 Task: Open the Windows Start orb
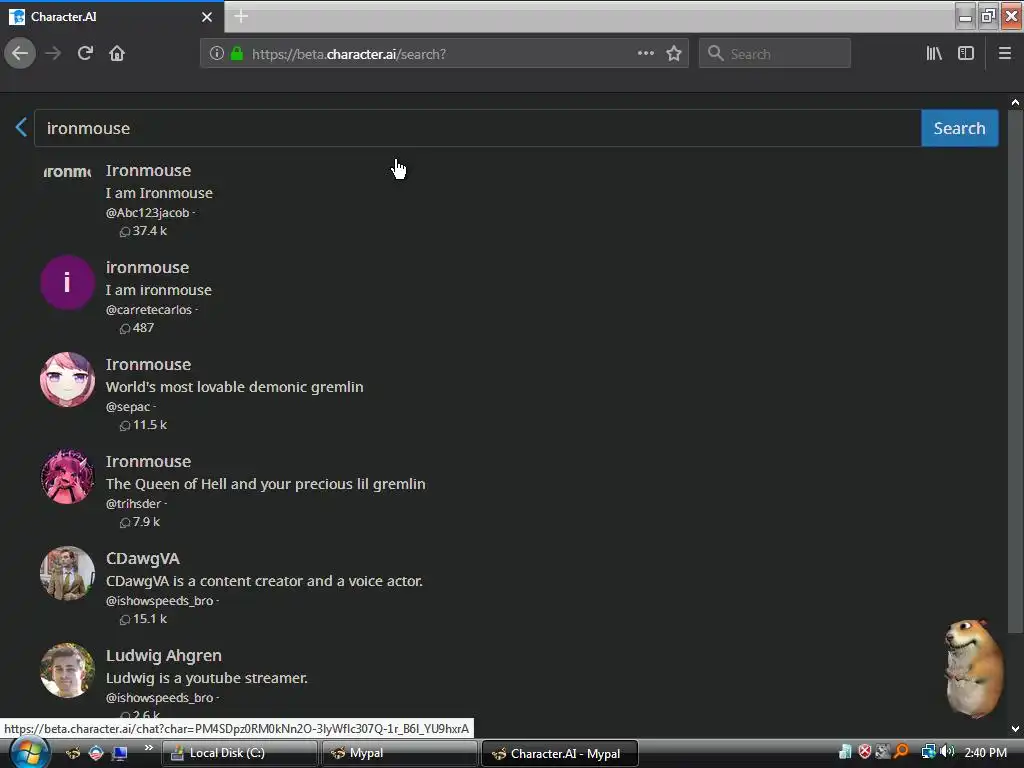(29, 753)
